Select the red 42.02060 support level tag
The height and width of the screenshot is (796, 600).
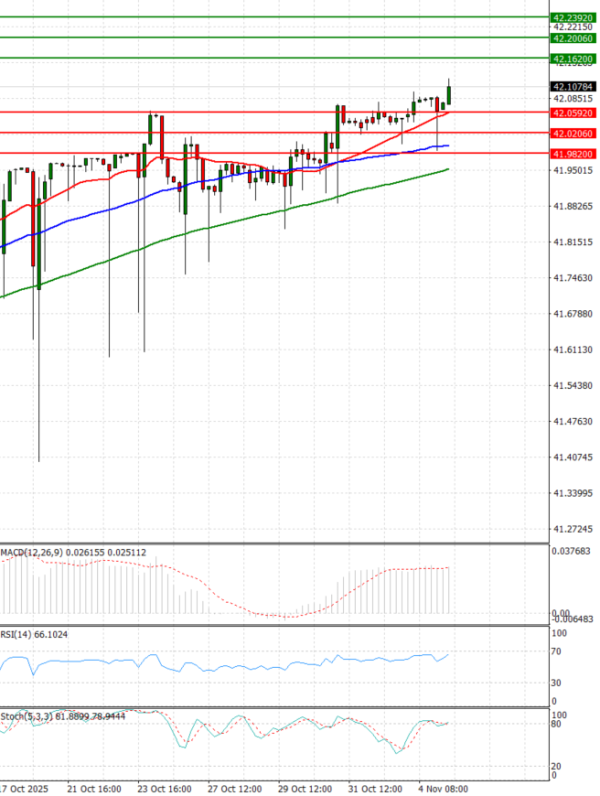click(574, 133)
